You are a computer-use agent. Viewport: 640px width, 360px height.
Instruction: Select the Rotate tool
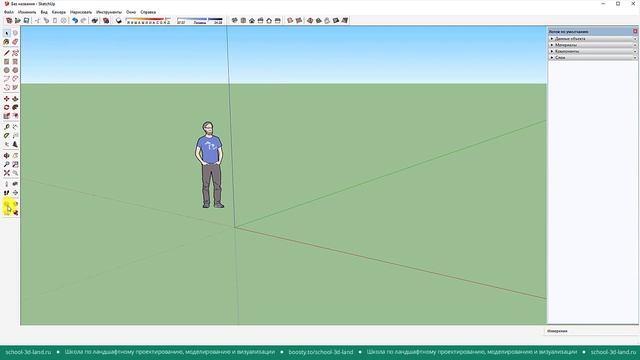point(7,107)
